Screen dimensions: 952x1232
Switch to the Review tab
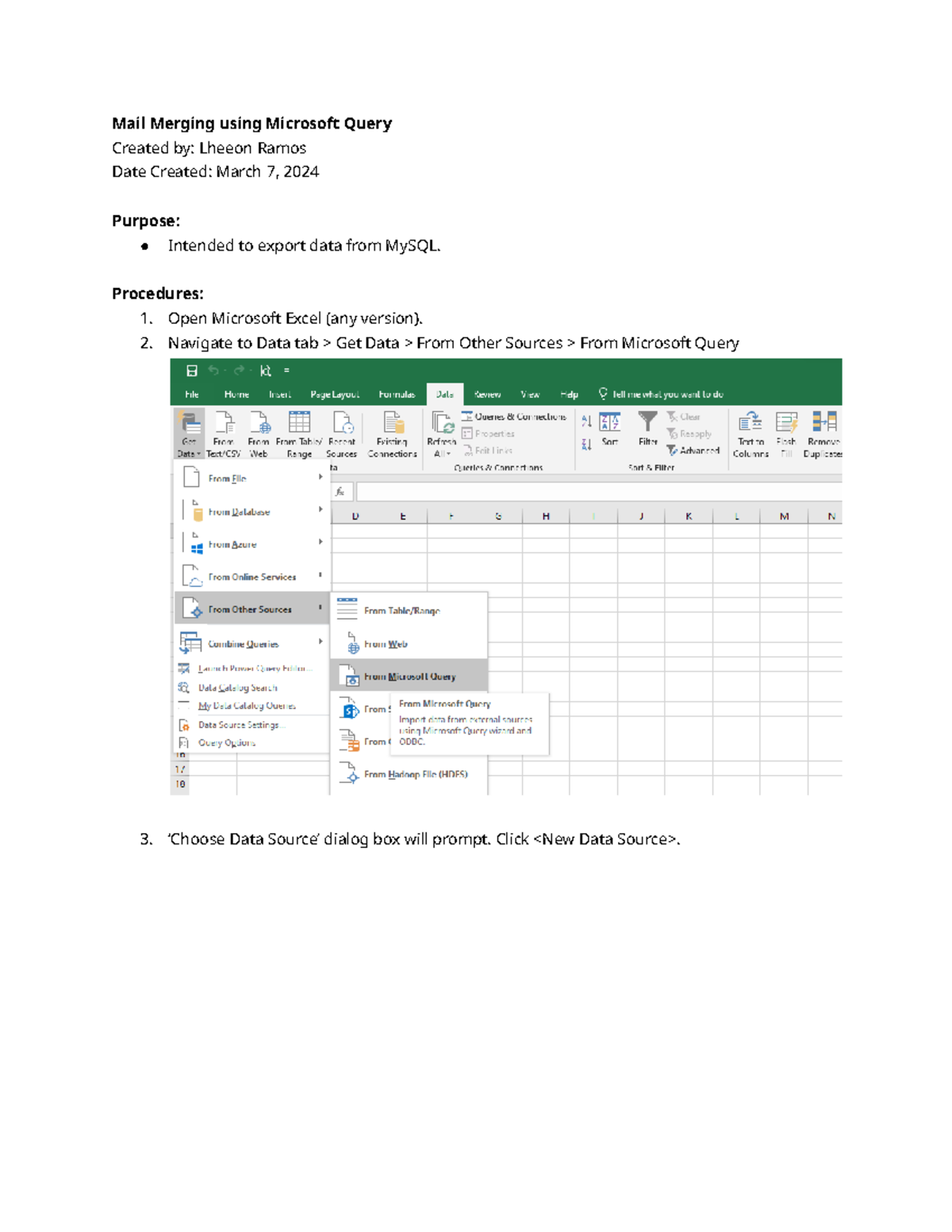click(x=488, y=394)
